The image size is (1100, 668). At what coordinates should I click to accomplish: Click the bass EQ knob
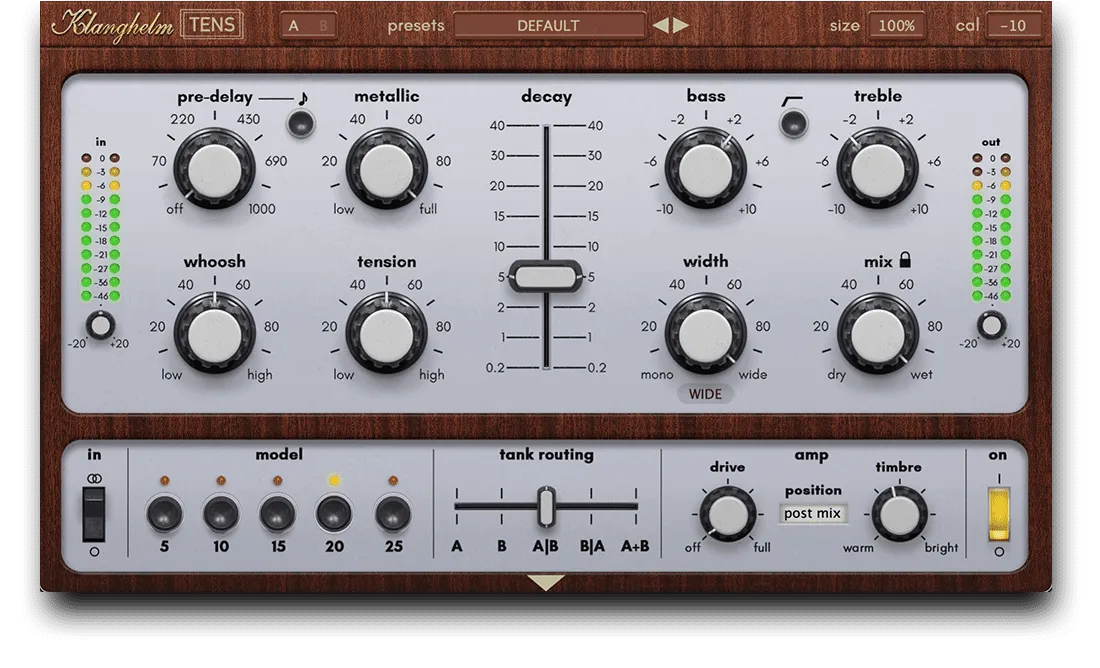[705, 169]
